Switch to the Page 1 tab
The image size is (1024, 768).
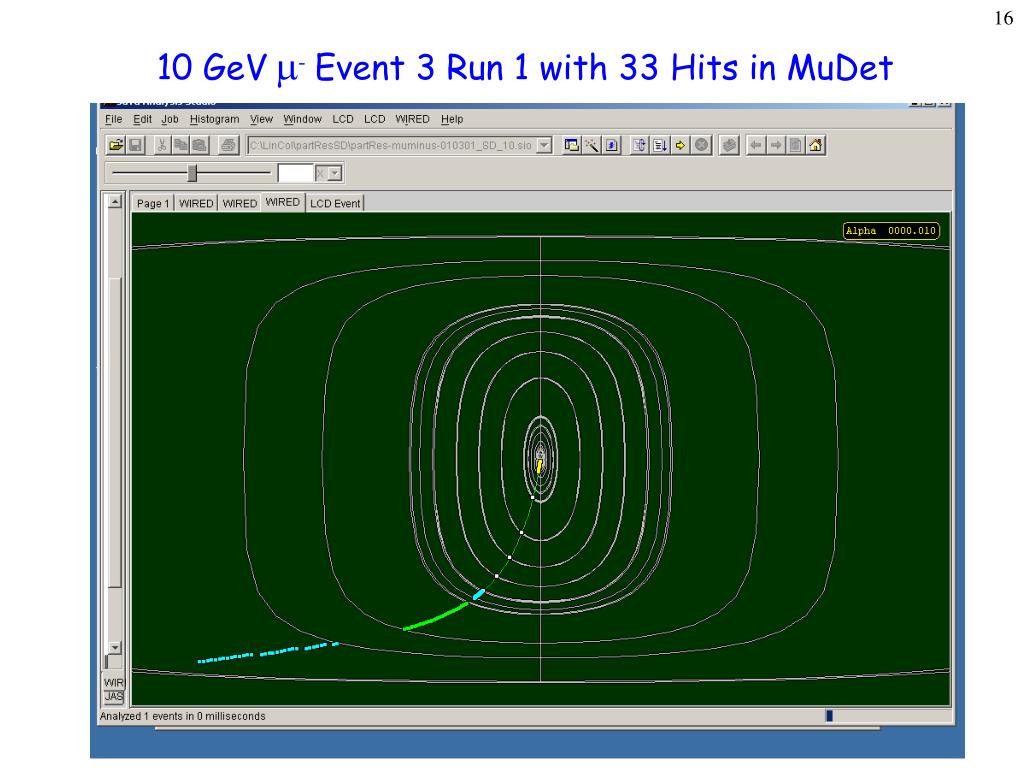tap(153, 203)
